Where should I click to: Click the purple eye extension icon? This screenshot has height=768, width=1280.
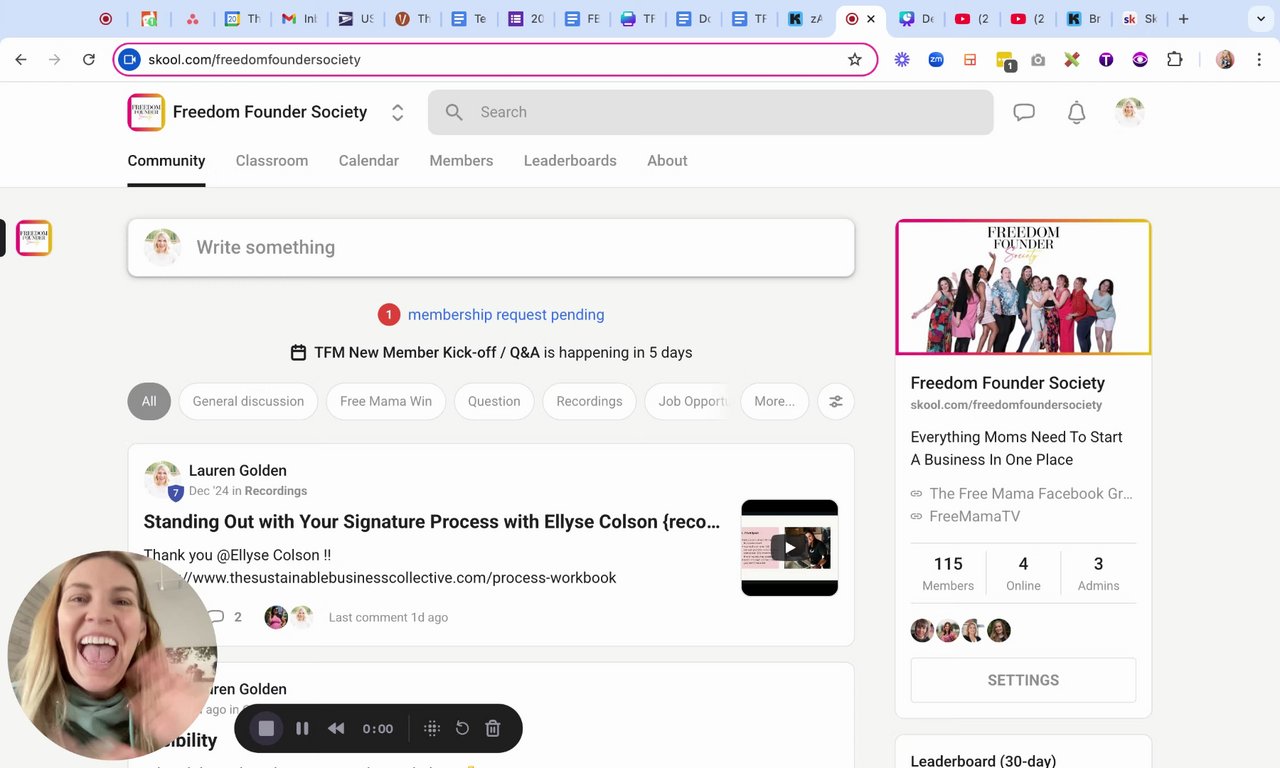click(1141, 60)
